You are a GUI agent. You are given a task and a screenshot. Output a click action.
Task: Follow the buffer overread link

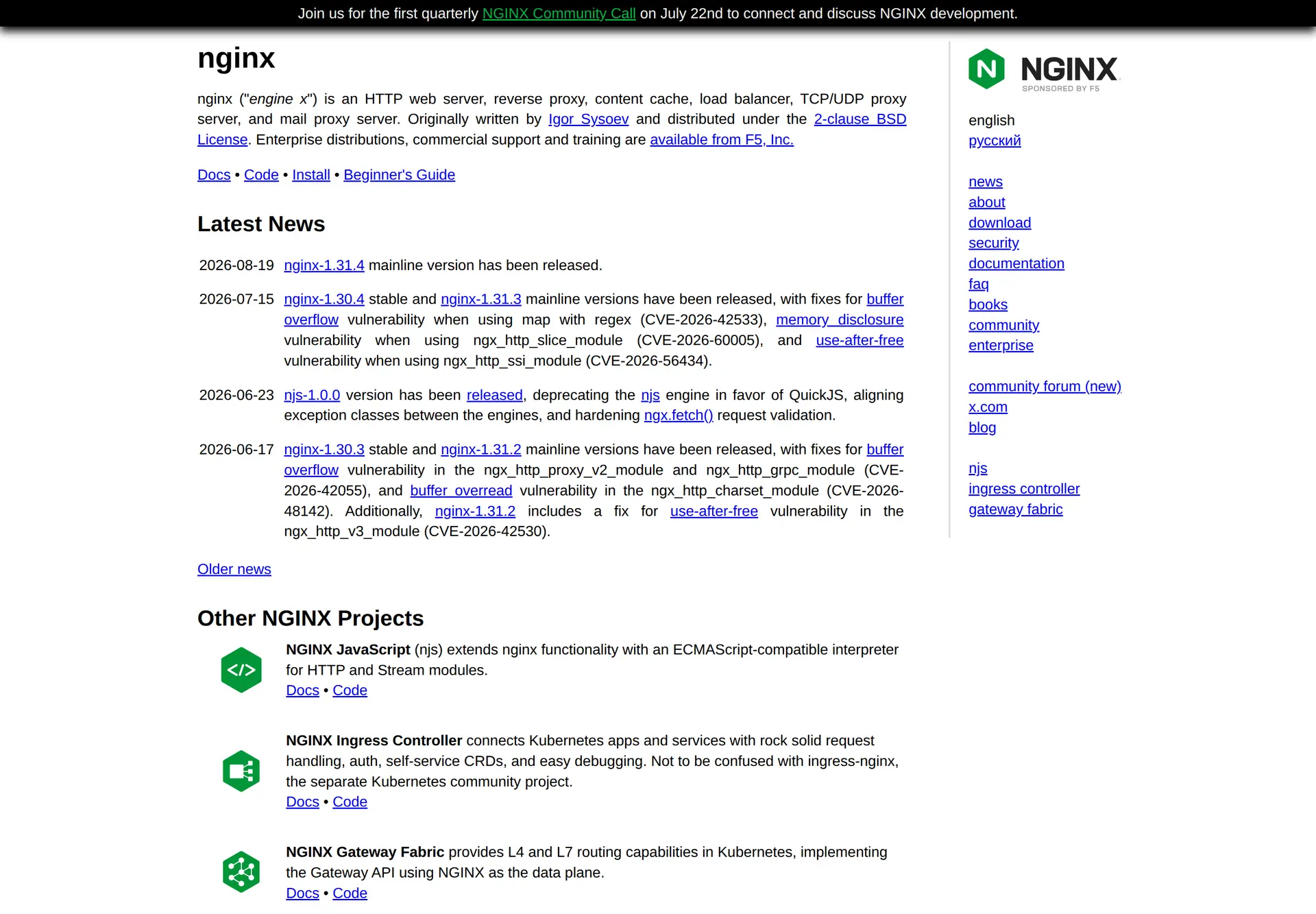click(x=461, y=490)
